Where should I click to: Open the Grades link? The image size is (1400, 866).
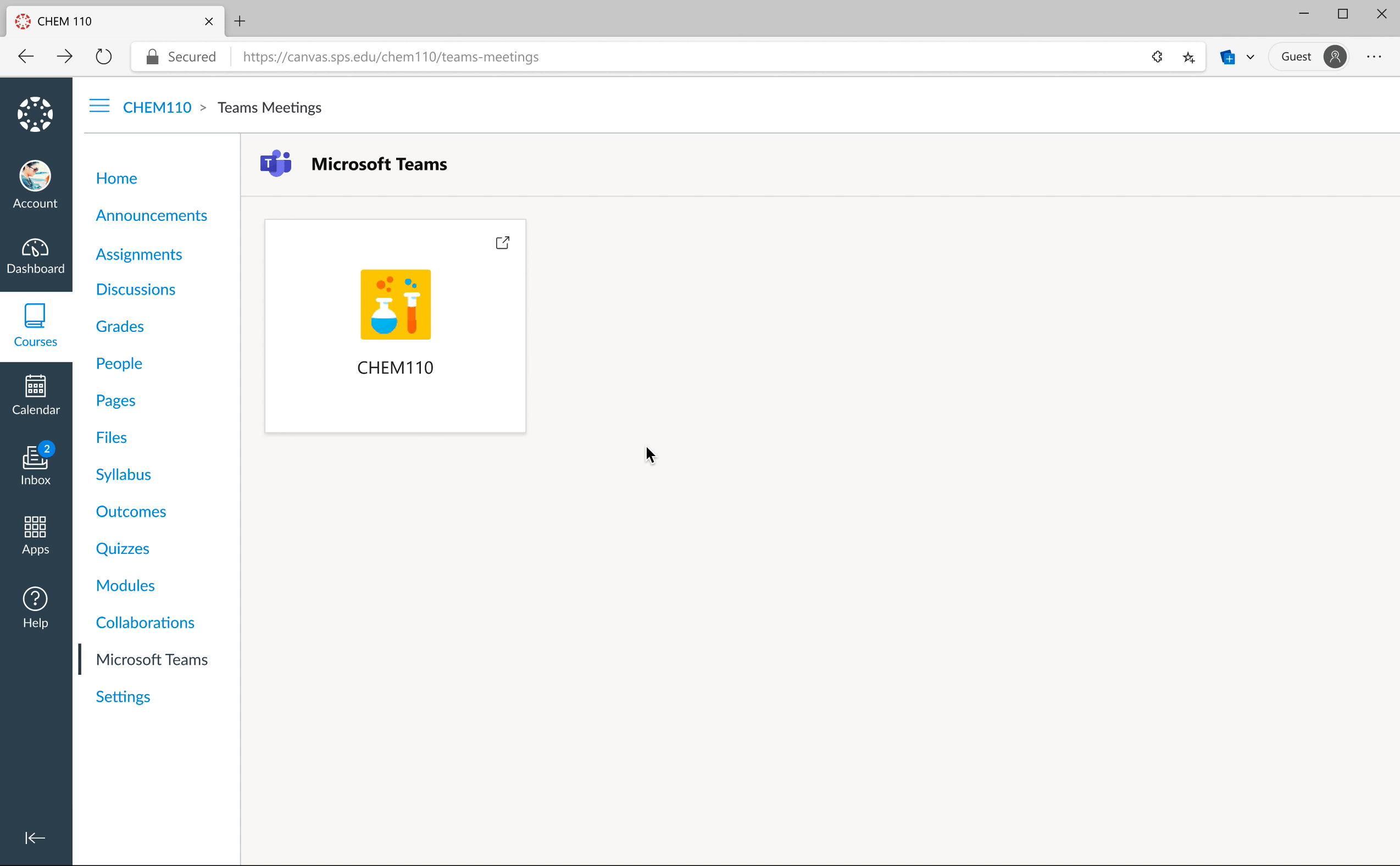click(x=120, y=326)
